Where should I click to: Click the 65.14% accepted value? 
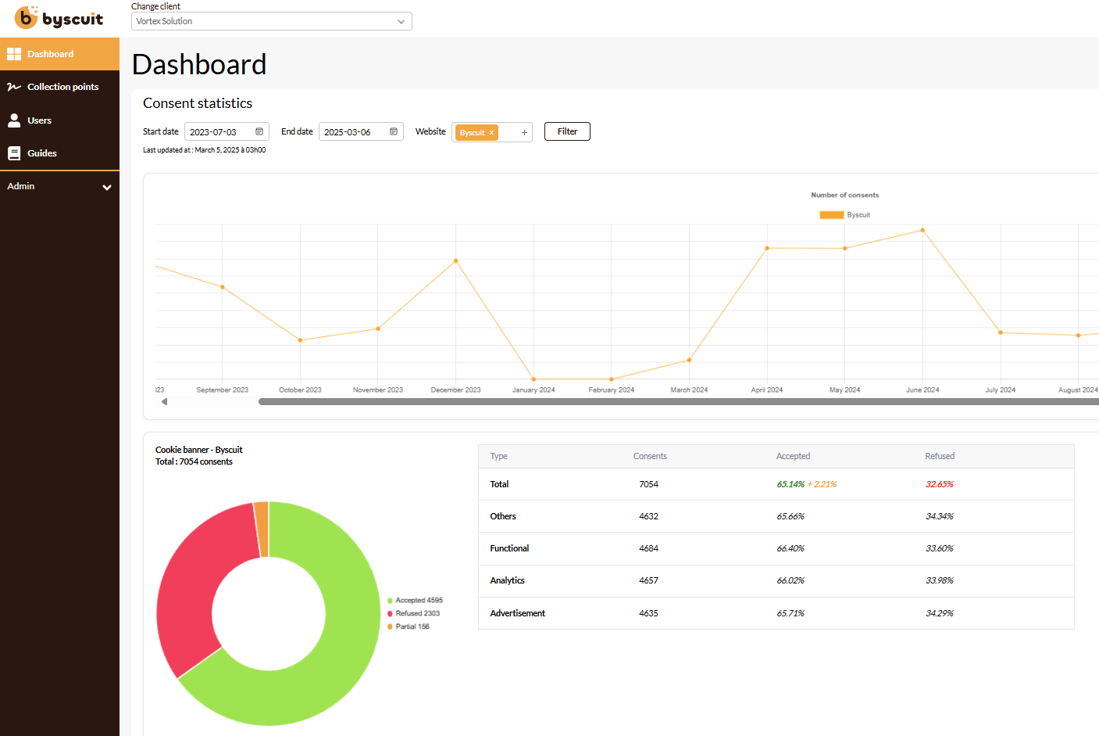(790, 484)
